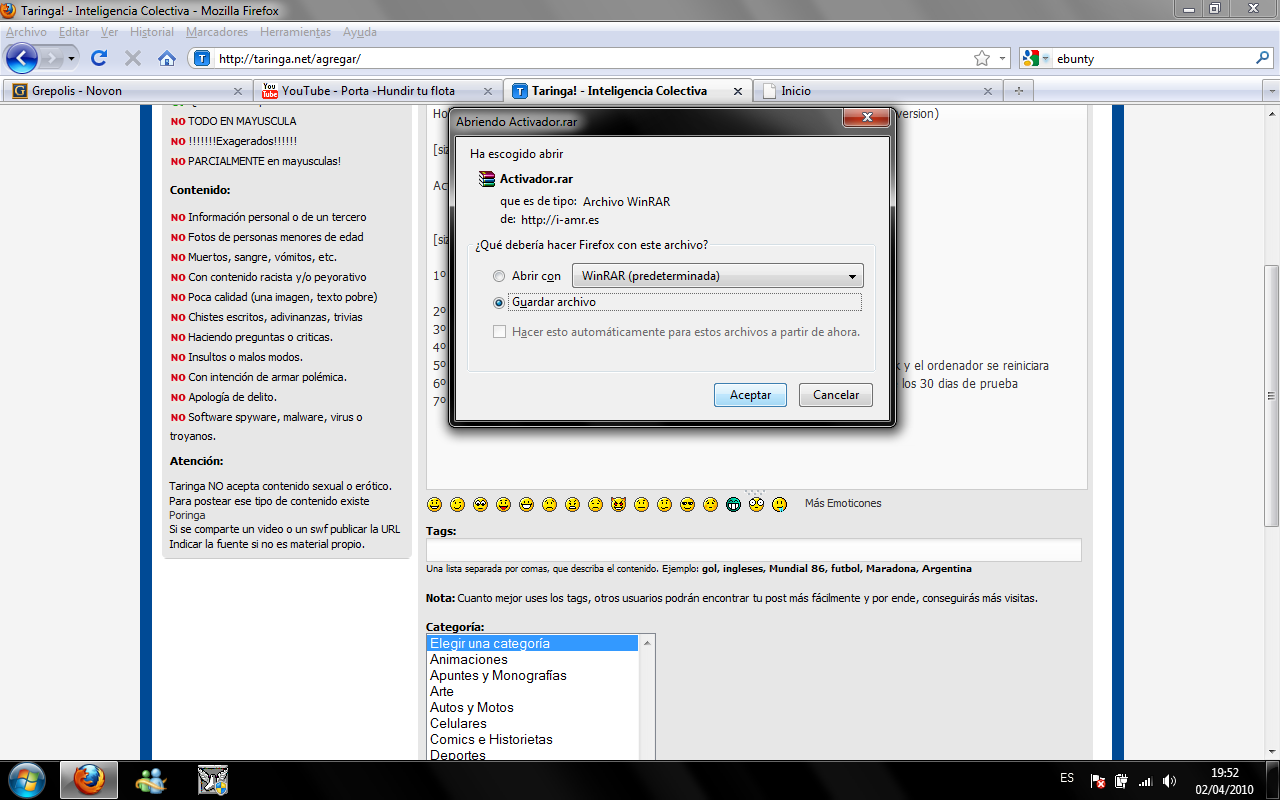Screen dimensions: 1280x800
Task: Select 'Celulares' in the category list
Action: pos(532,724)
